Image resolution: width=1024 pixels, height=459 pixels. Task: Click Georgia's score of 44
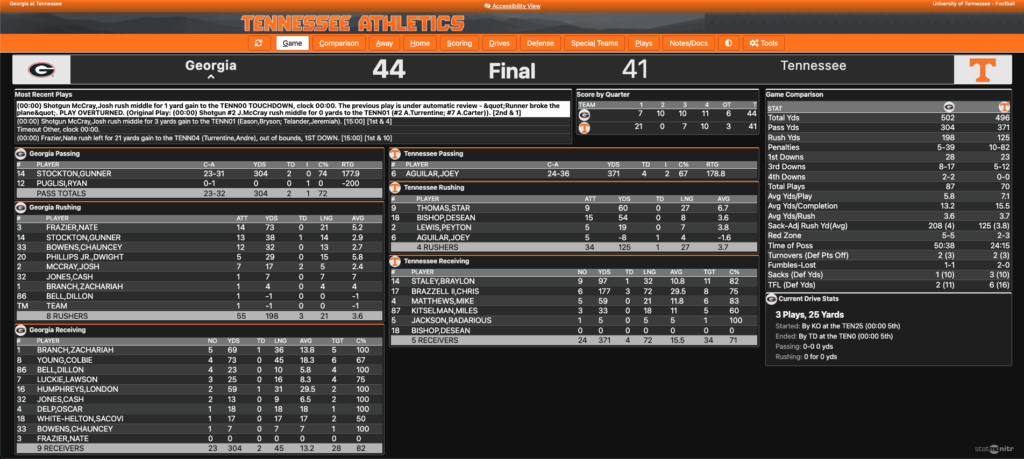pos(389,70)
